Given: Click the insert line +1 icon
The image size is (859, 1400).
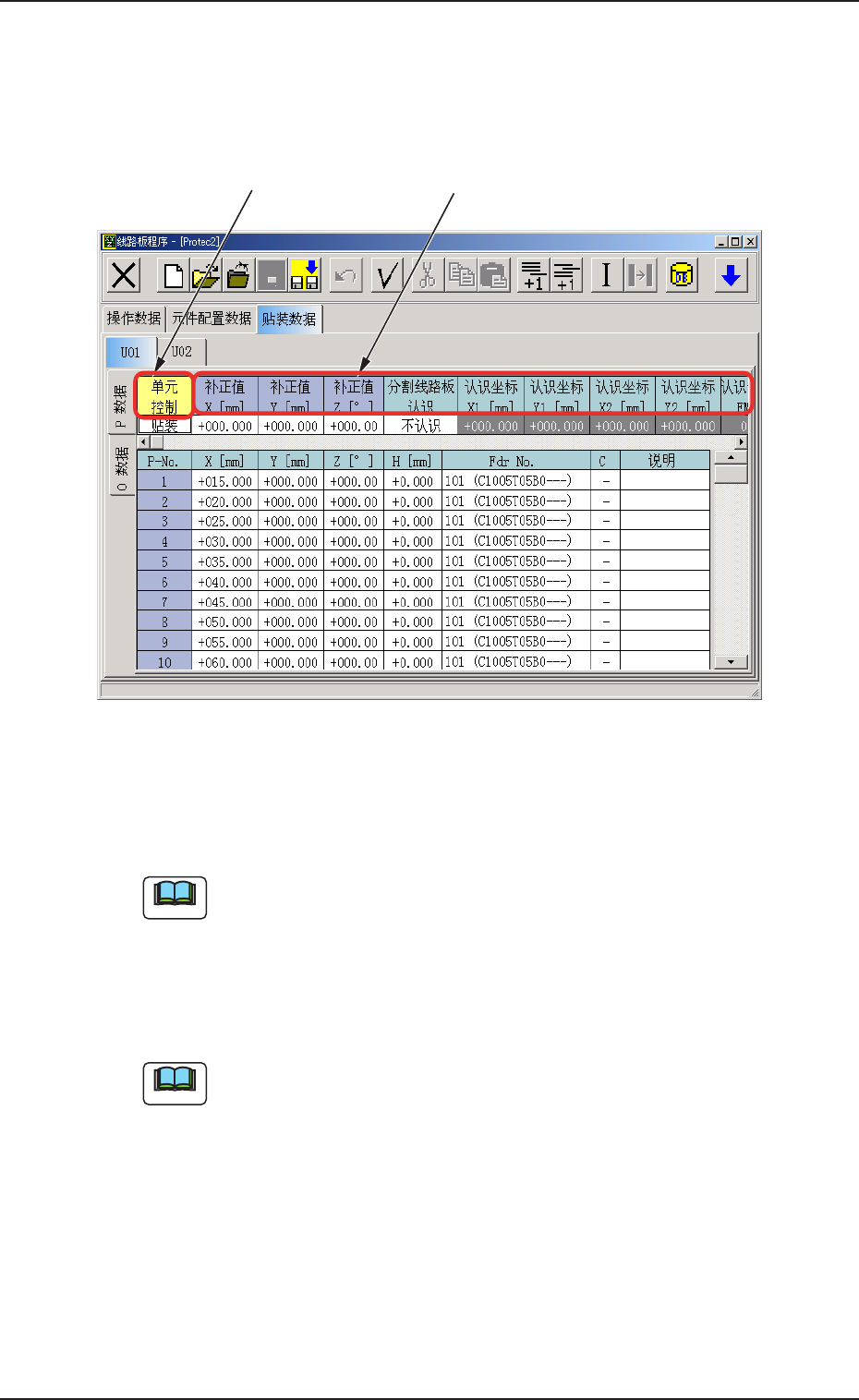Looking at the screenshot, I should point(534,275).
